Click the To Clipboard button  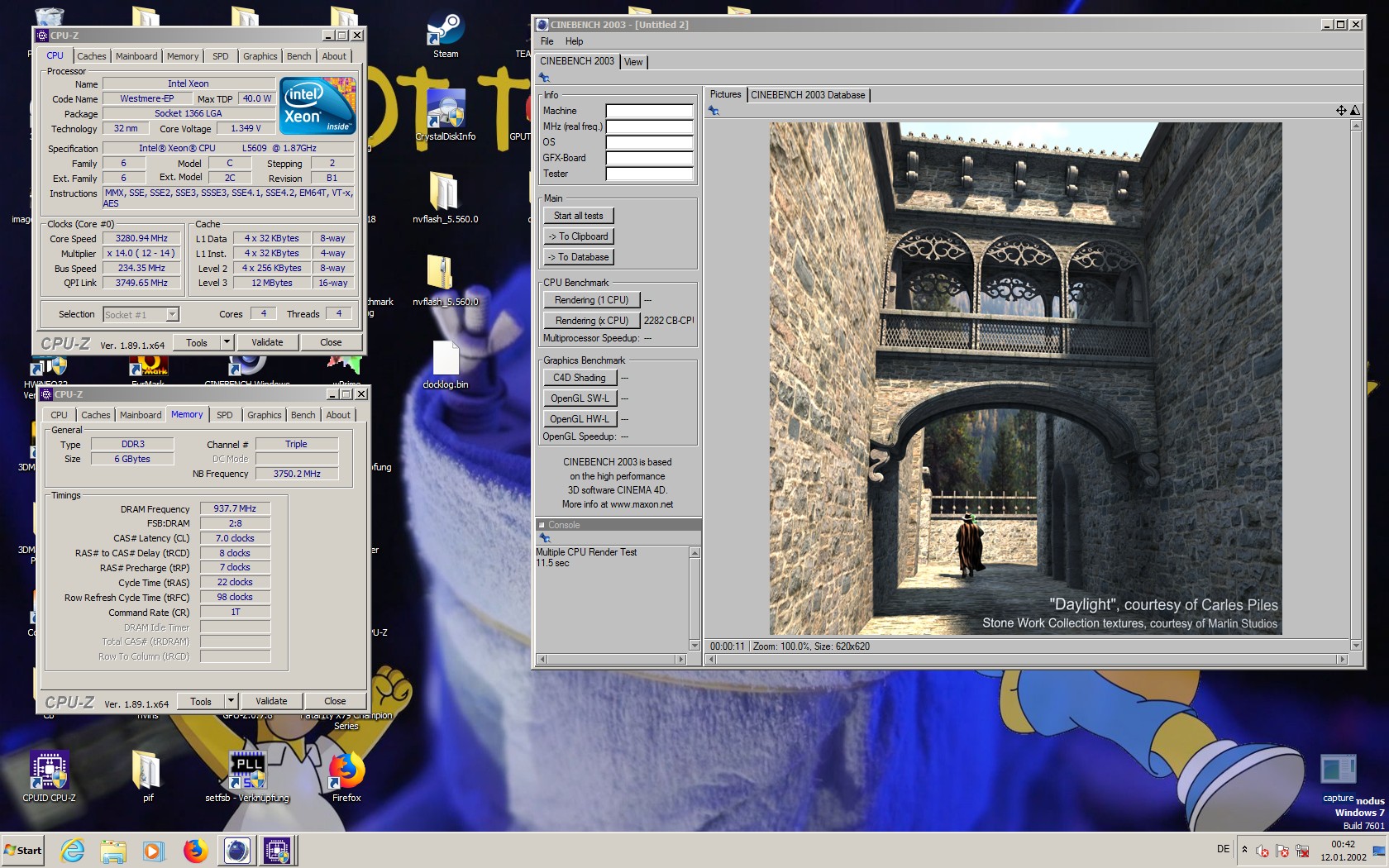(x=579, y=236)
